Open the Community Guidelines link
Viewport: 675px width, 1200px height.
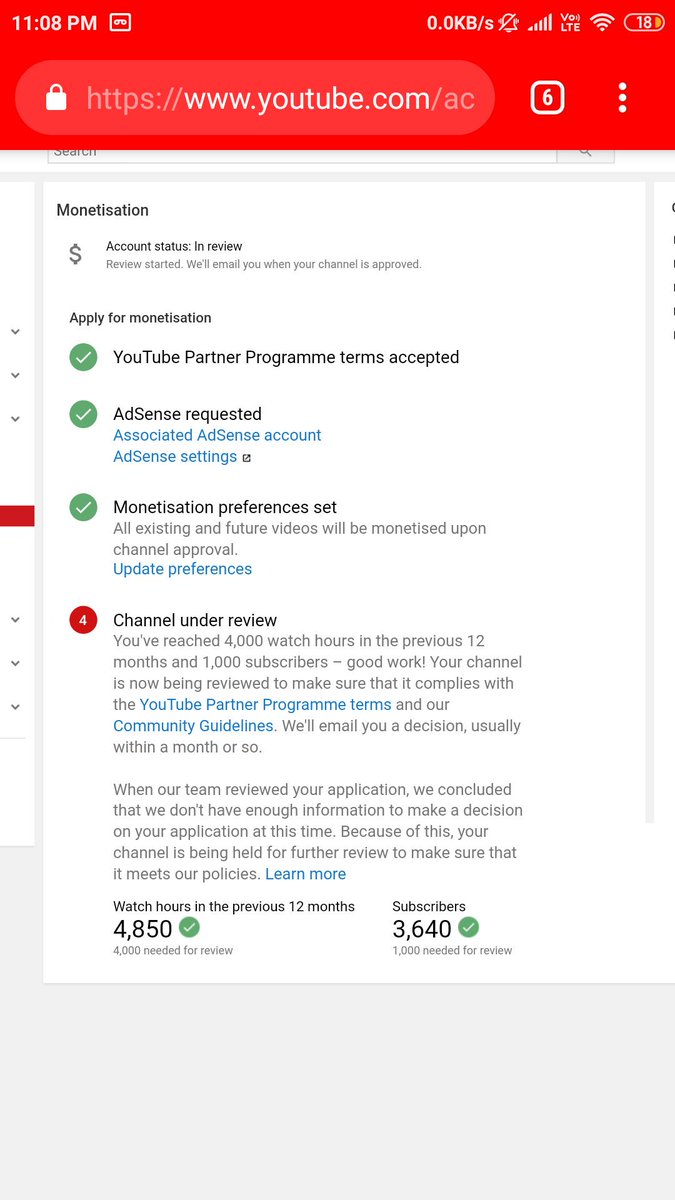[x=193, y=726]
